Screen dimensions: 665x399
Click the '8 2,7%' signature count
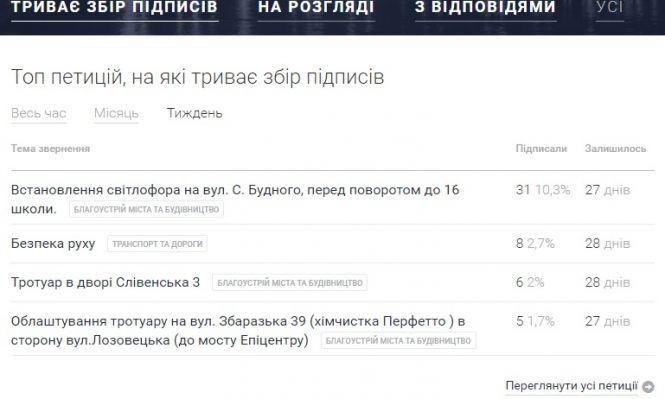[x=535, y=243]
